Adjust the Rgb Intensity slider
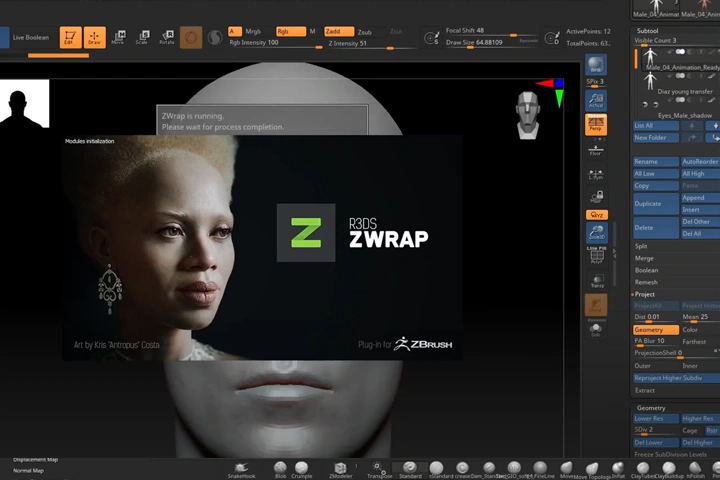Image resolution: width=720 pixels, height=480 pixels. [x=276, y=43]
